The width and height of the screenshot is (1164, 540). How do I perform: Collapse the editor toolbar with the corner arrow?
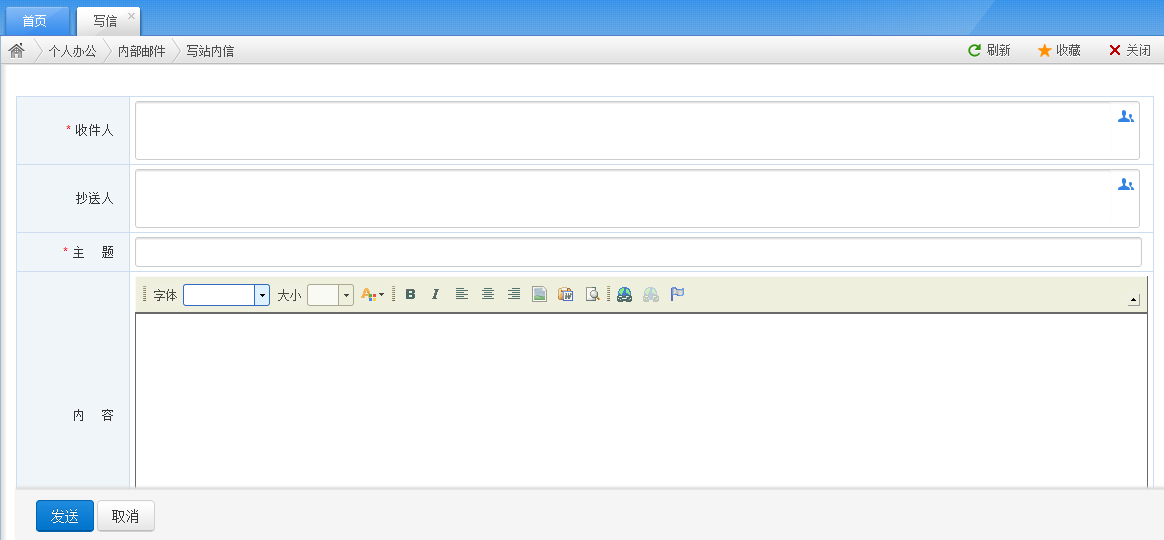pos(1134,299)
